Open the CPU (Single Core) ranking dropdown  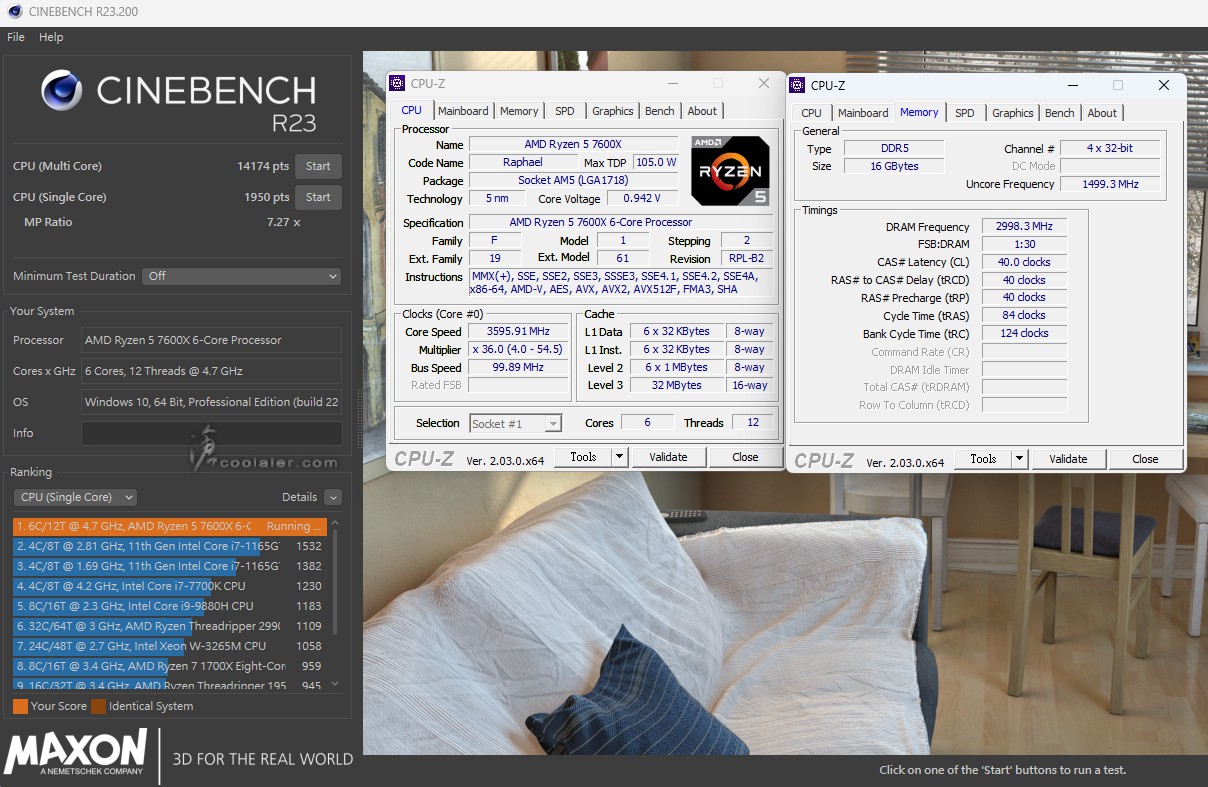[75, 497]
